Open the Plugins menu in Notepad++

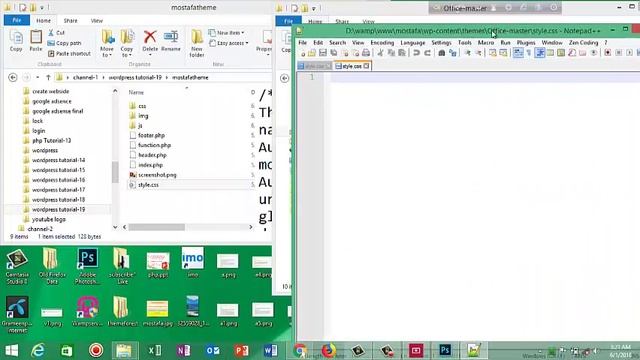[526, 42]
